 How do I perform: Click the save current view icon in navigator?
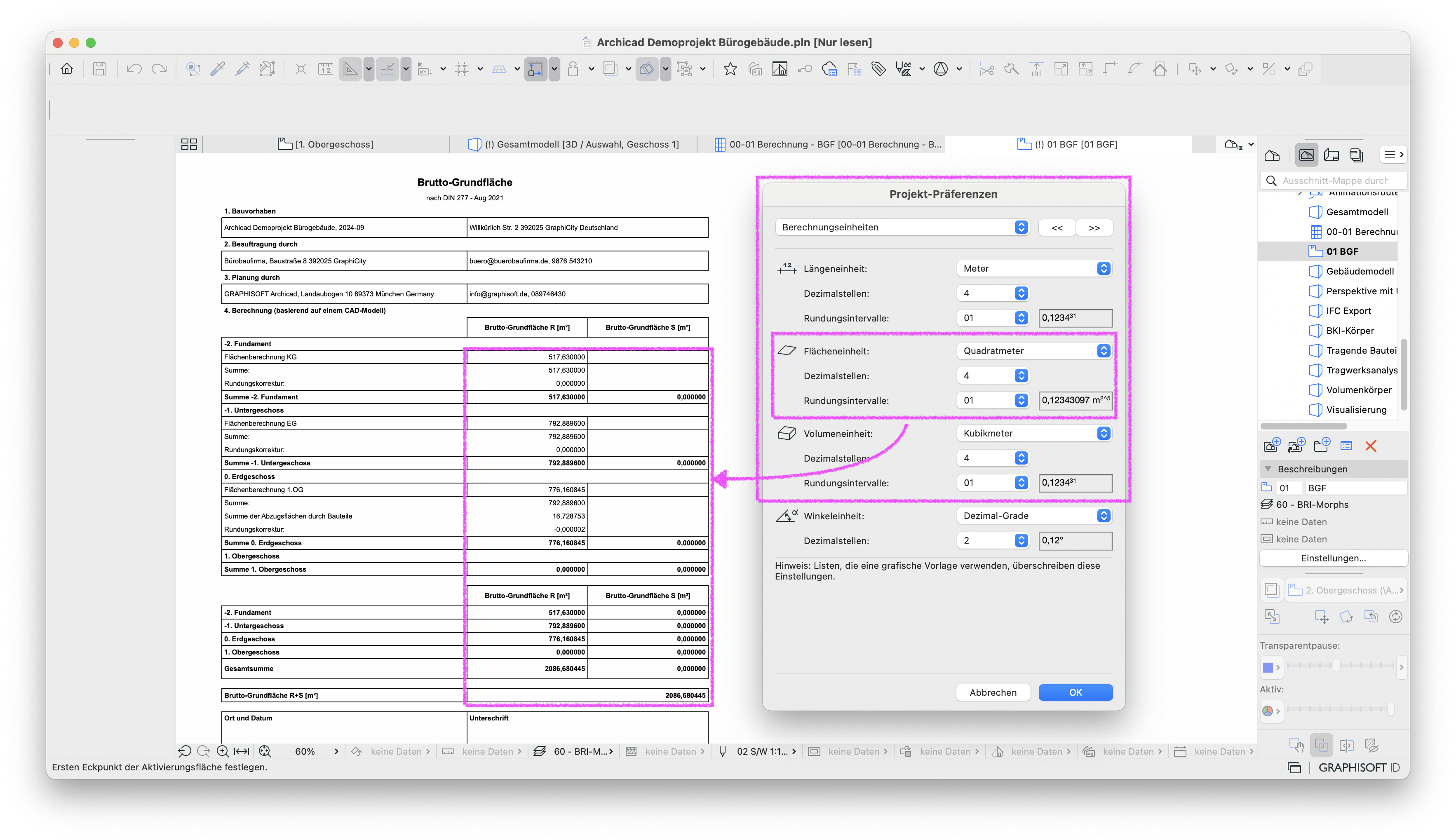coord(1272,446)
